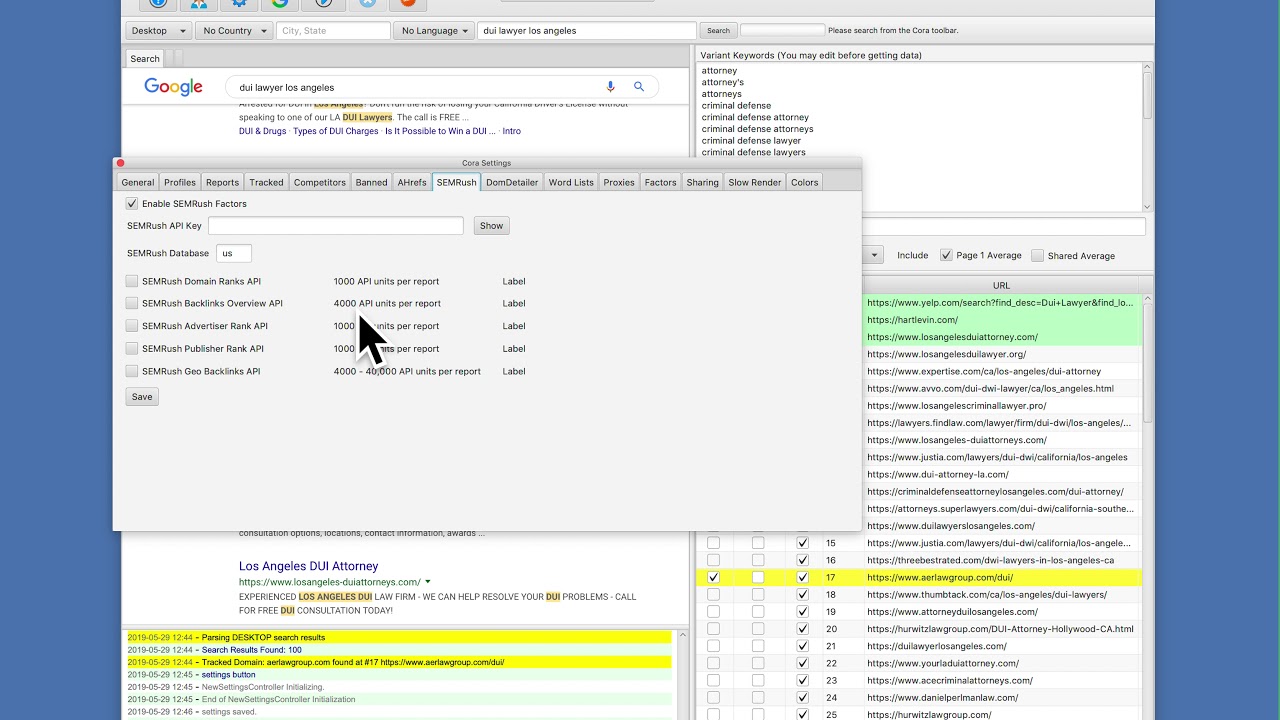Click the URL column header
The image size is (1280, 720).
tap(1001, 285)
